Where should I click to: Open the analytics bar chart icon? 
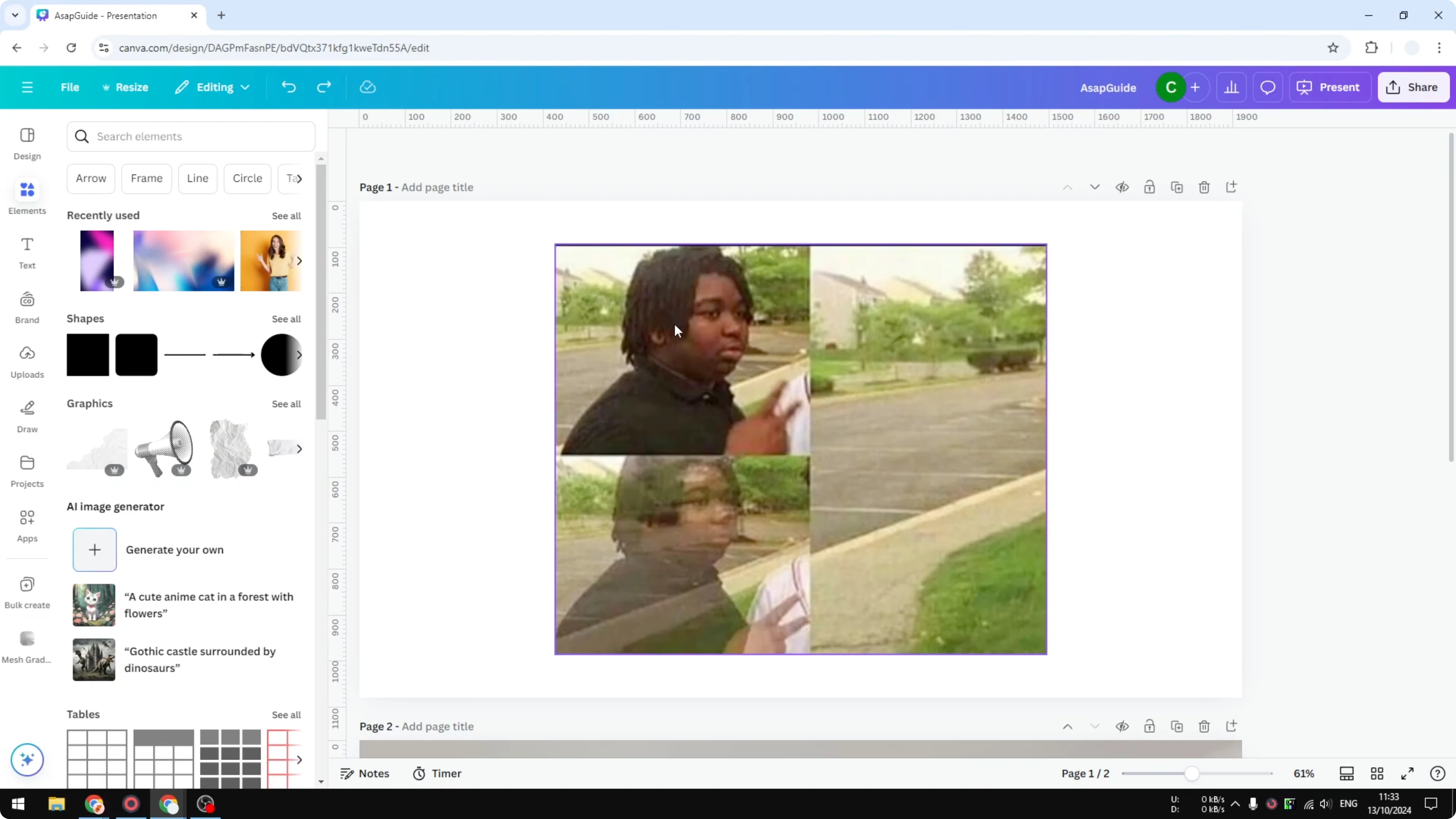pos(1231,87)
